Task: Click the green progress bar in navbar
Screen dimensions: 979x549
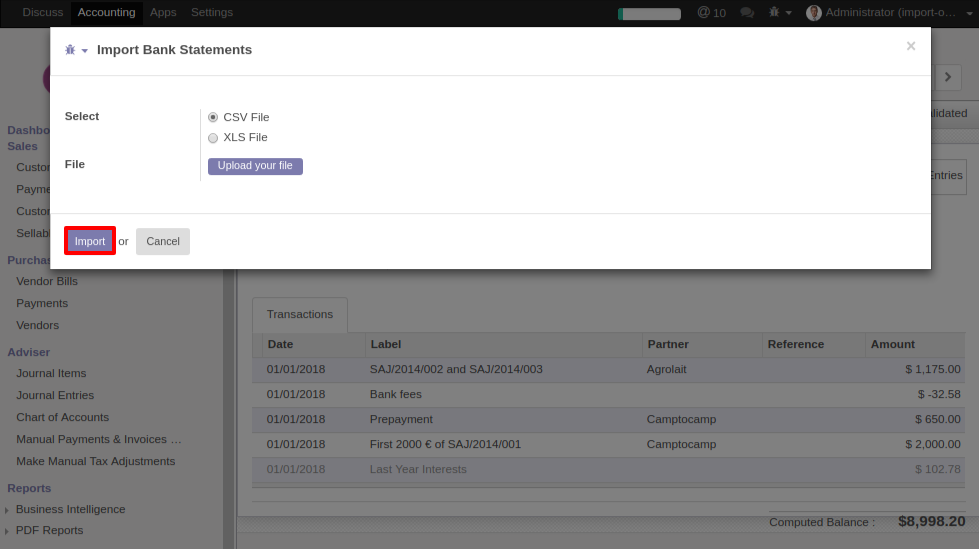Action: 649,14
